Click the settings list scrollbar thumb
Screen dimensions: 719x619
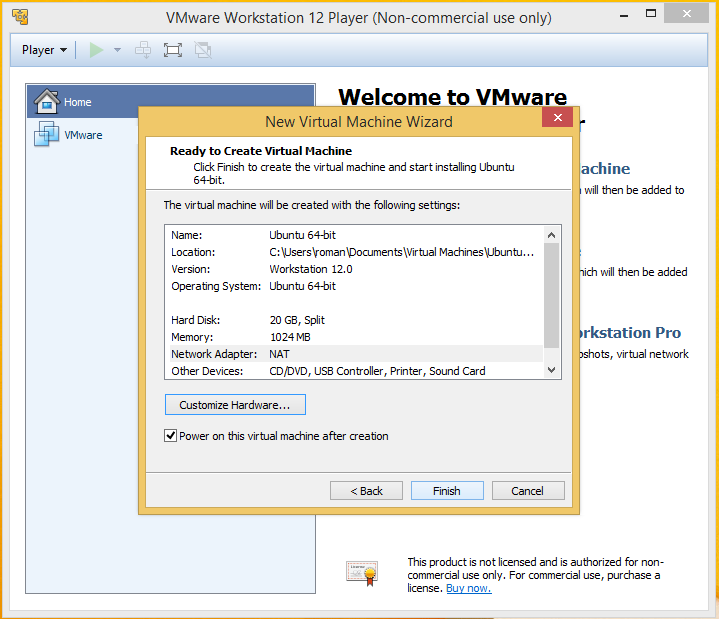(552, 296)
